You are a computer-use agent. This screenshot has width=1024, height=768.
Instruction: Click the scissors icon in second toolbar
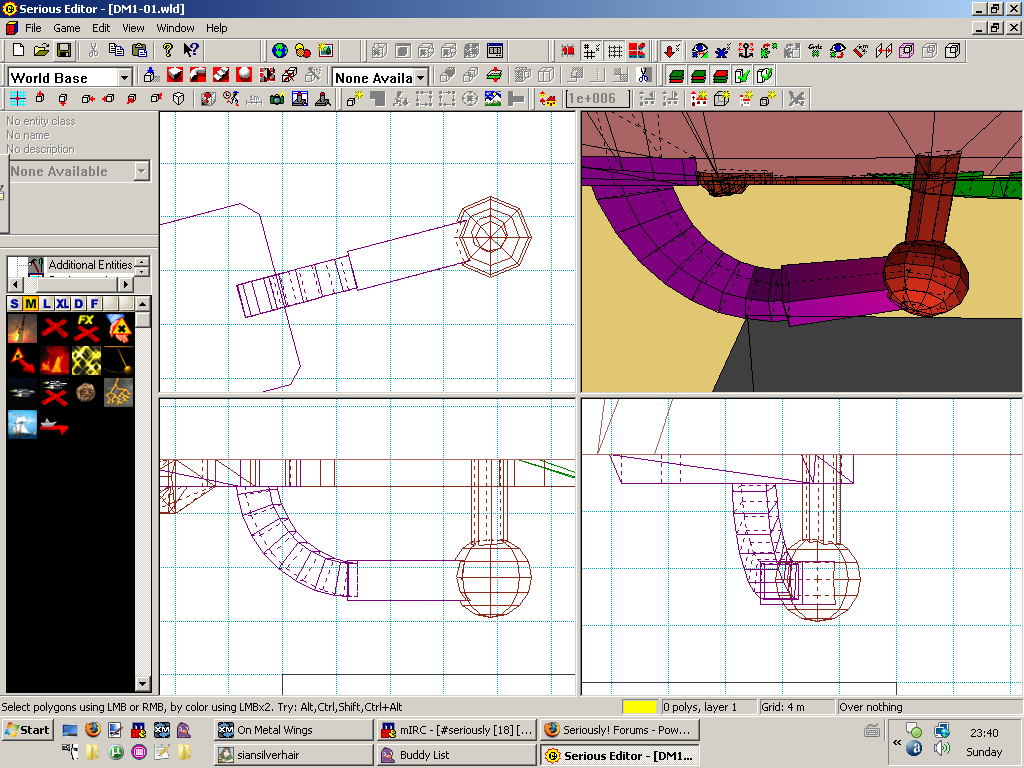644,75
